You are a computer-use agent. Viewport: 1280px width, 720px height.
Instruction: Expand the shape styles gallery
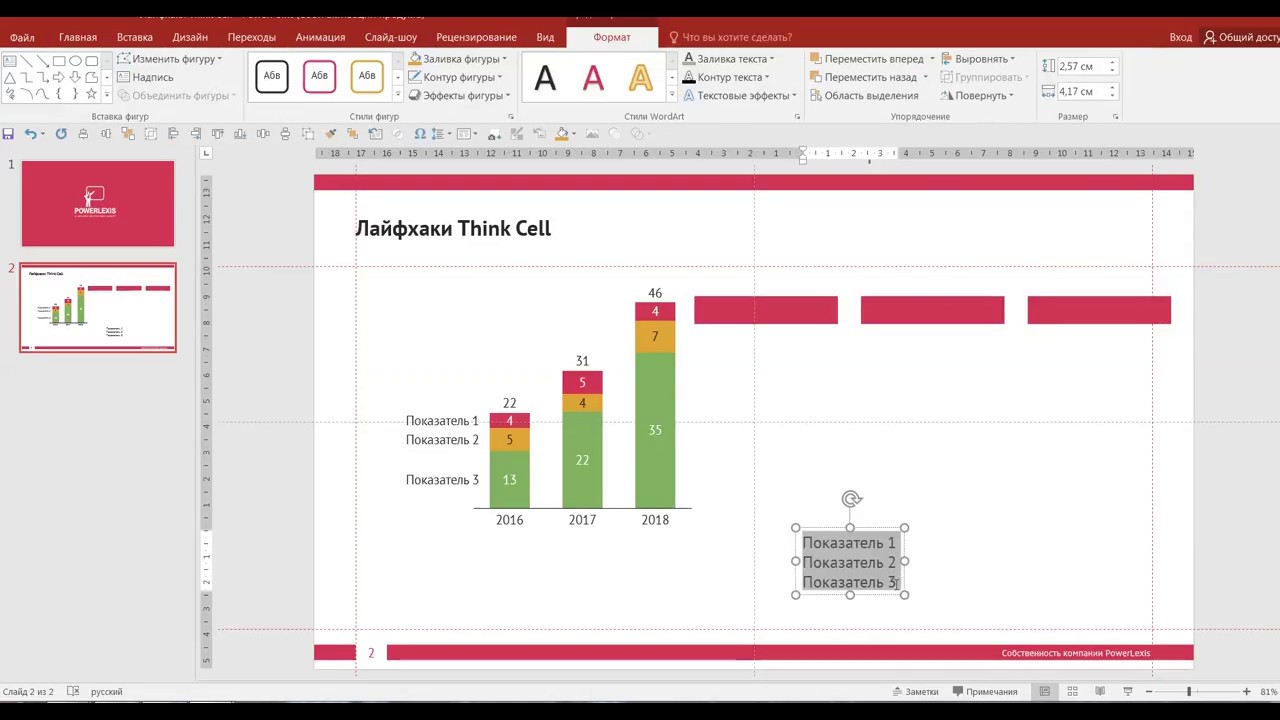[398, 95]
